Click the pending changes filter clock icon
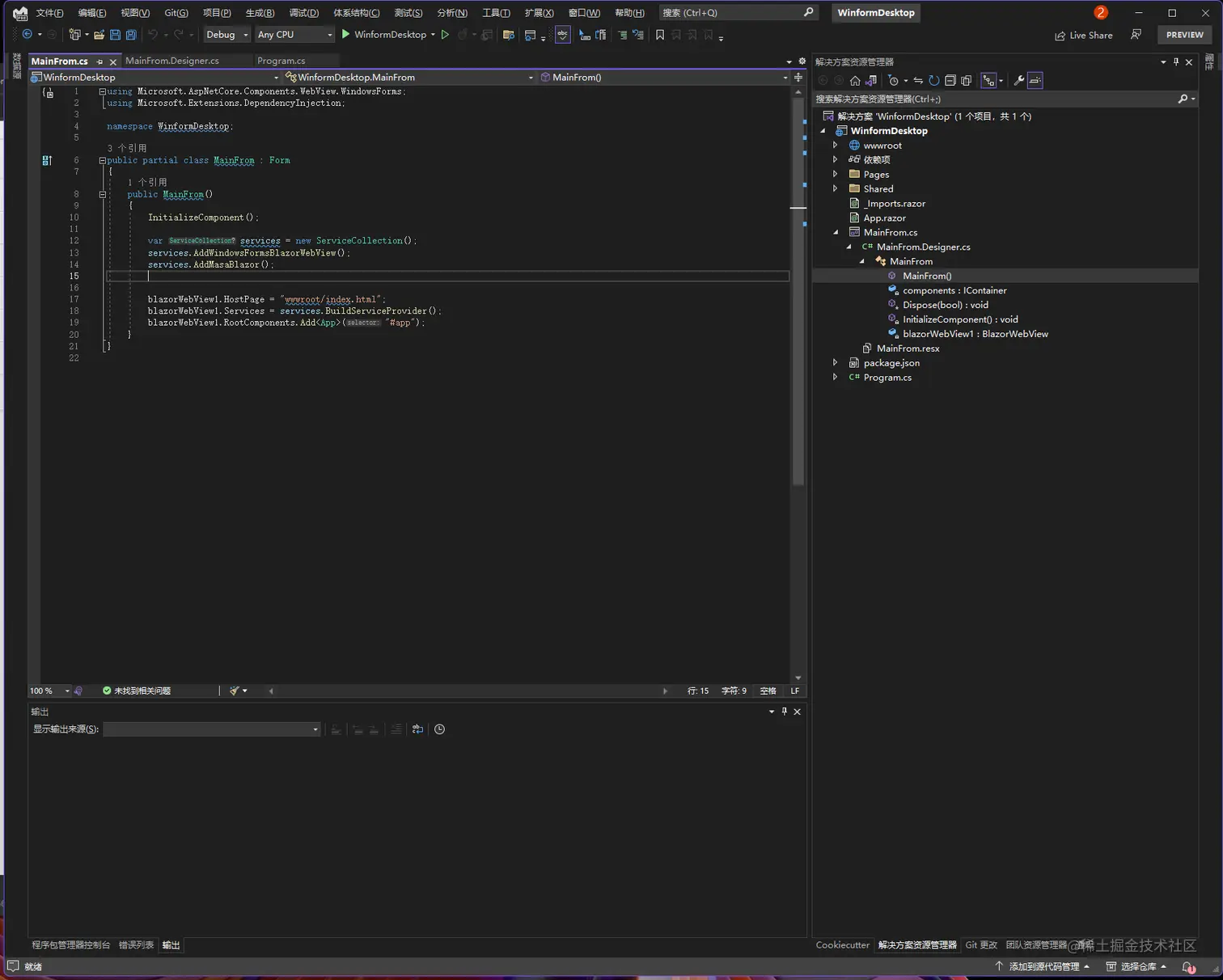This screenshot has height=980, width=1223. (893, 80)
